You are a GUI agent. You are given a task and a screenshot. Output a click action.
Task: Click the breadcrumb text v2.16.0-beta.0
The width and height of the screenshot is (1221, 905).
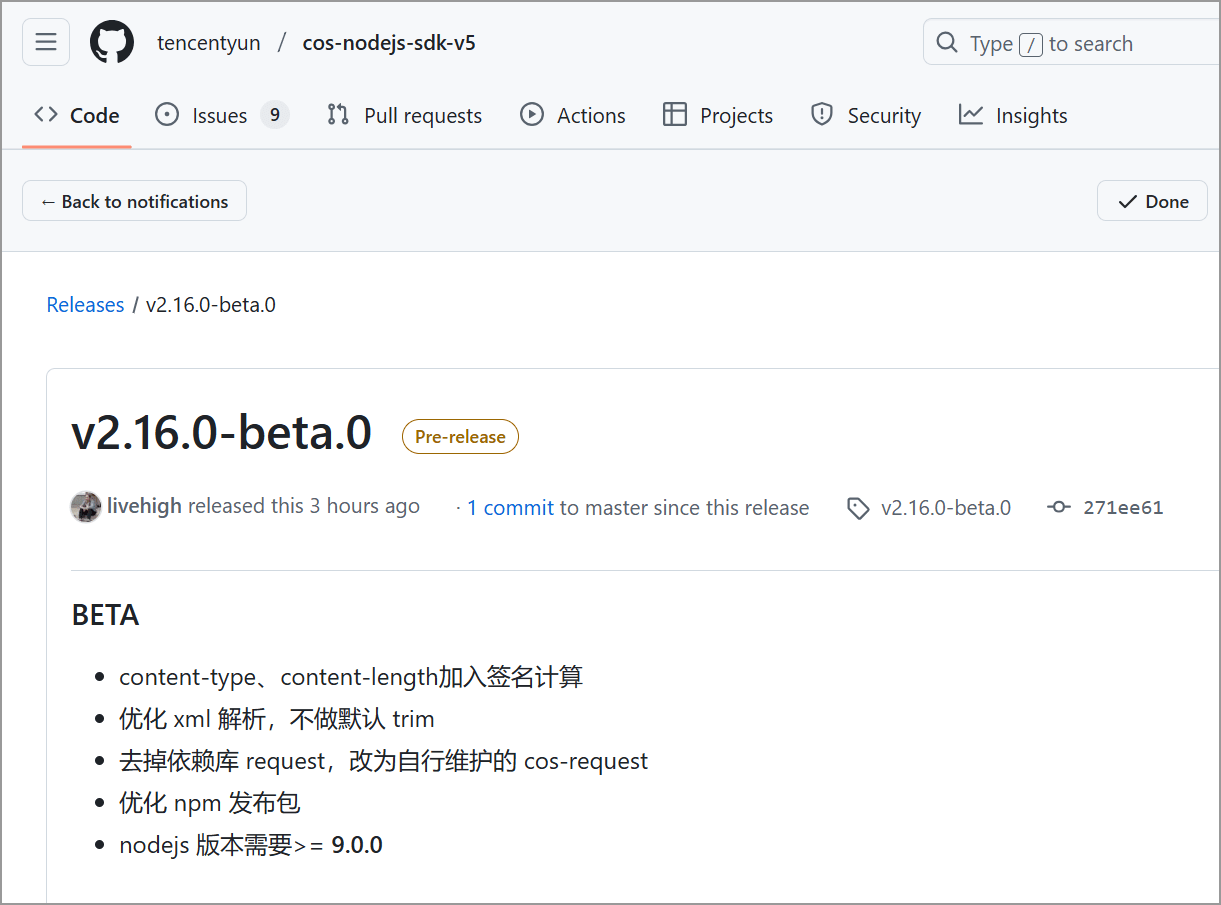tap(211, 305)
